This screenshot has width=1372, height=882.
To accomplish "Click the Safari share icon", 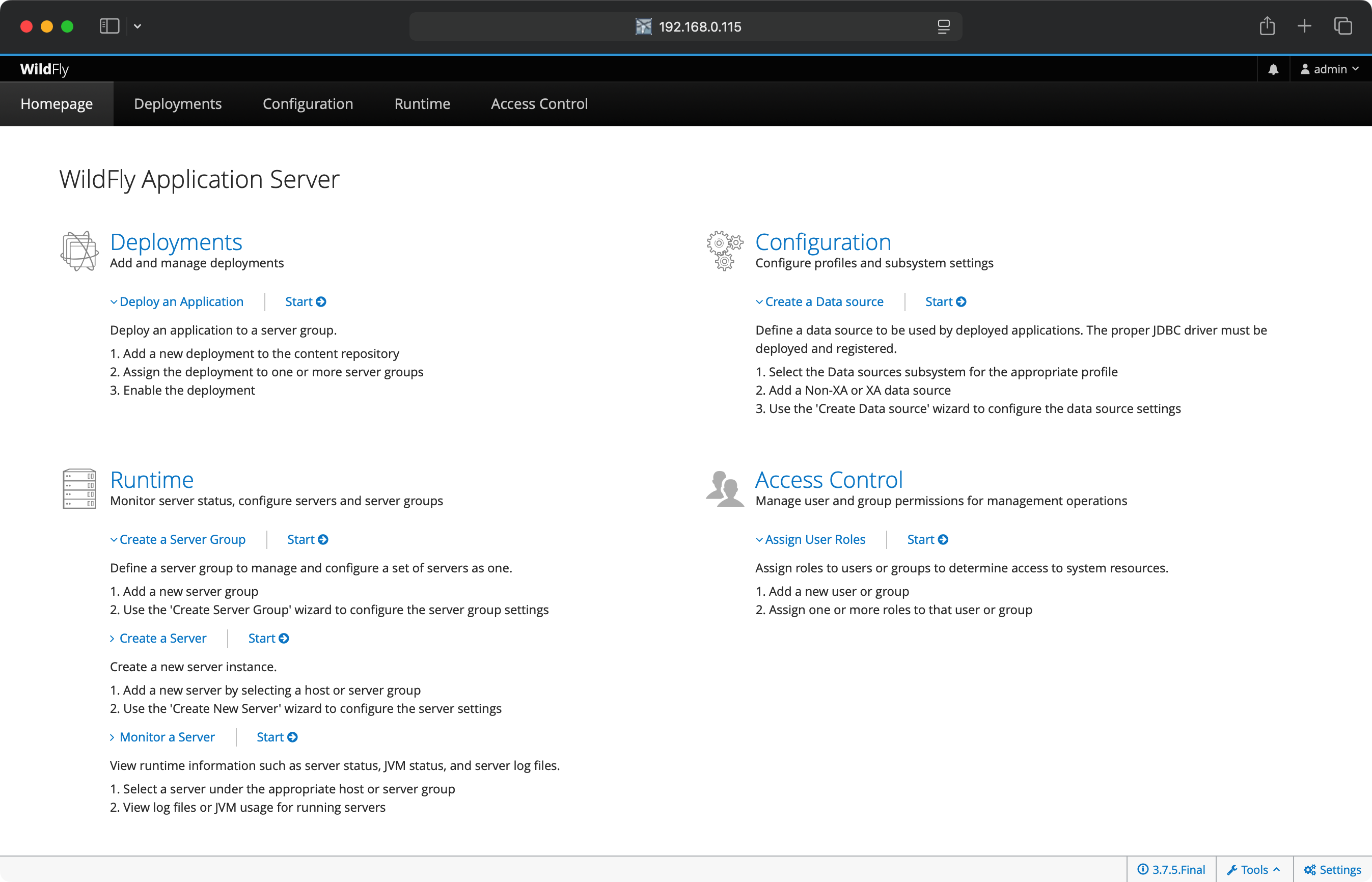I will coord(1267,26).
